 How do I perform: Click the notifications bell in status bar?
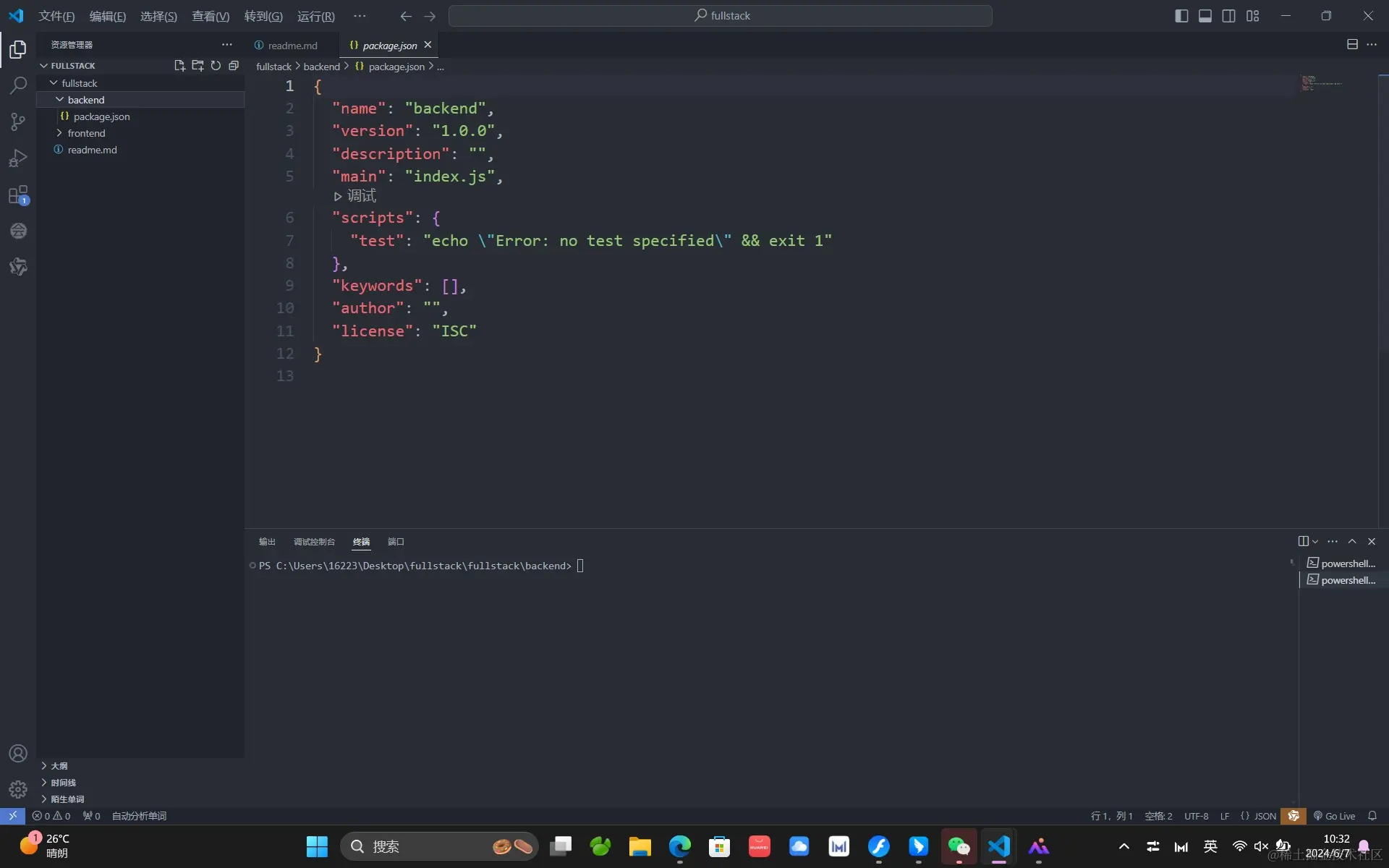click(1372, 816)
